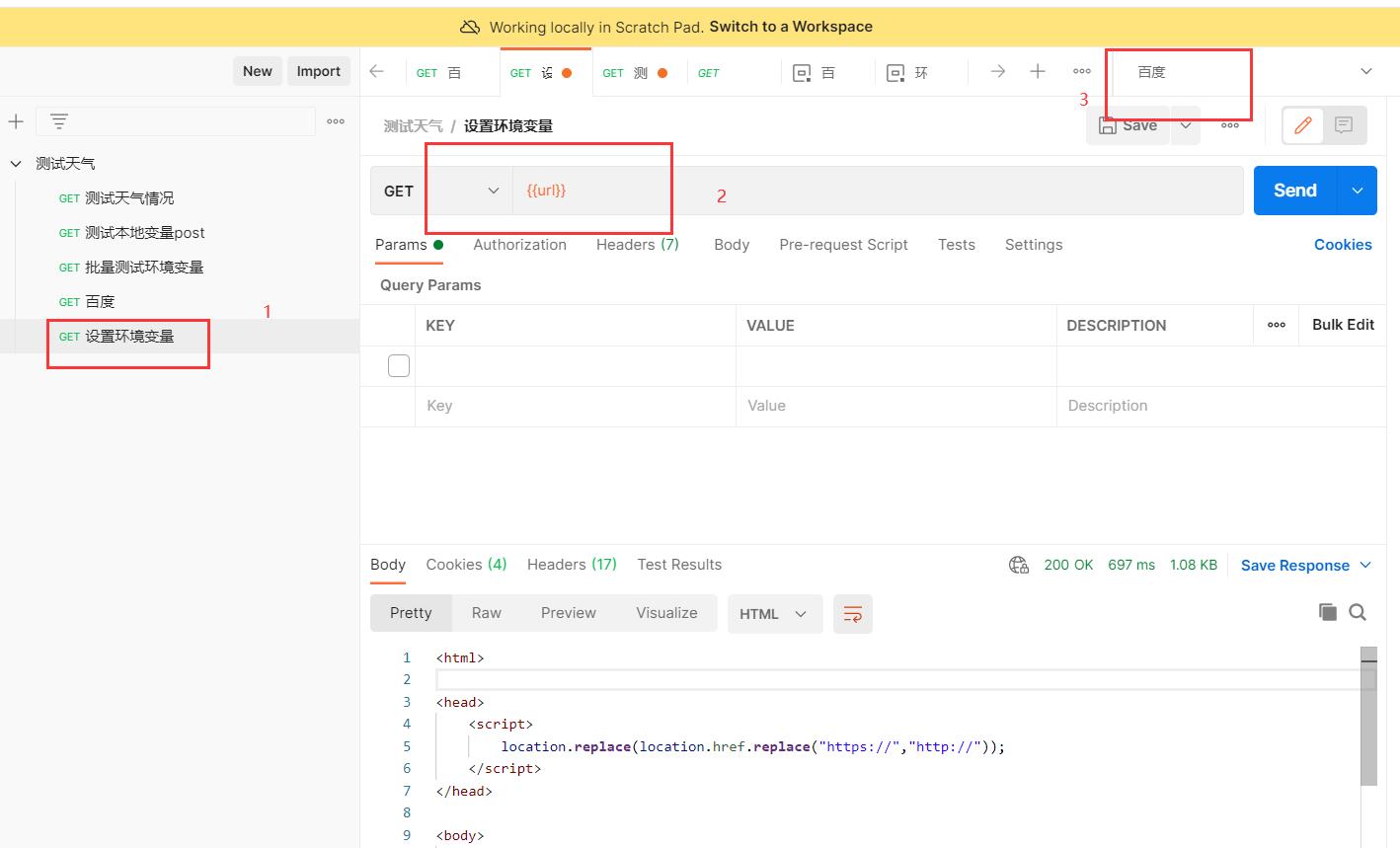Open tab bar three-dot options
Screen dimensions: 1400x848
1082,71
